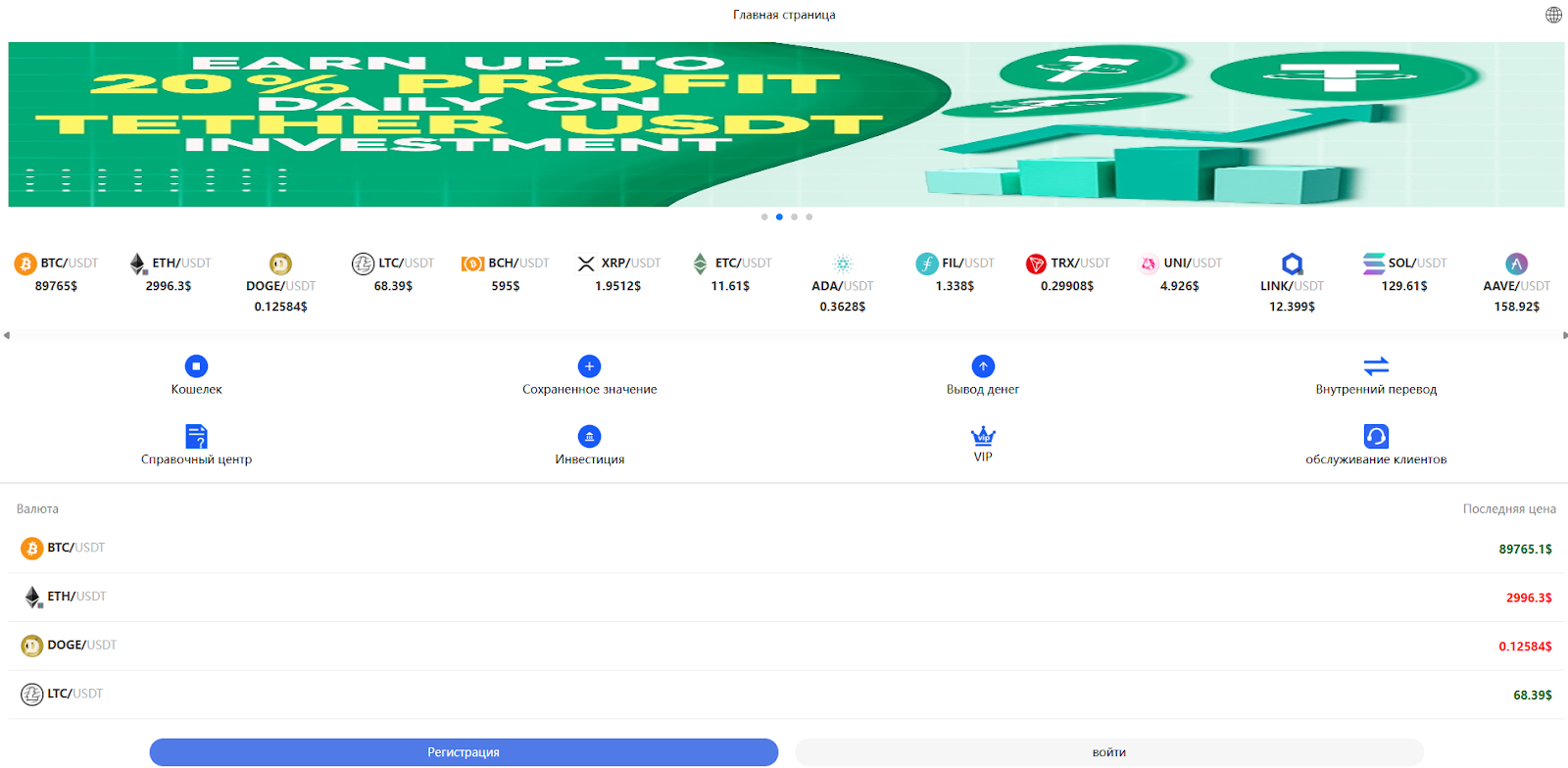Click the Сохраненное значение plus icon

pyautogui.click(x=589, y=366)
